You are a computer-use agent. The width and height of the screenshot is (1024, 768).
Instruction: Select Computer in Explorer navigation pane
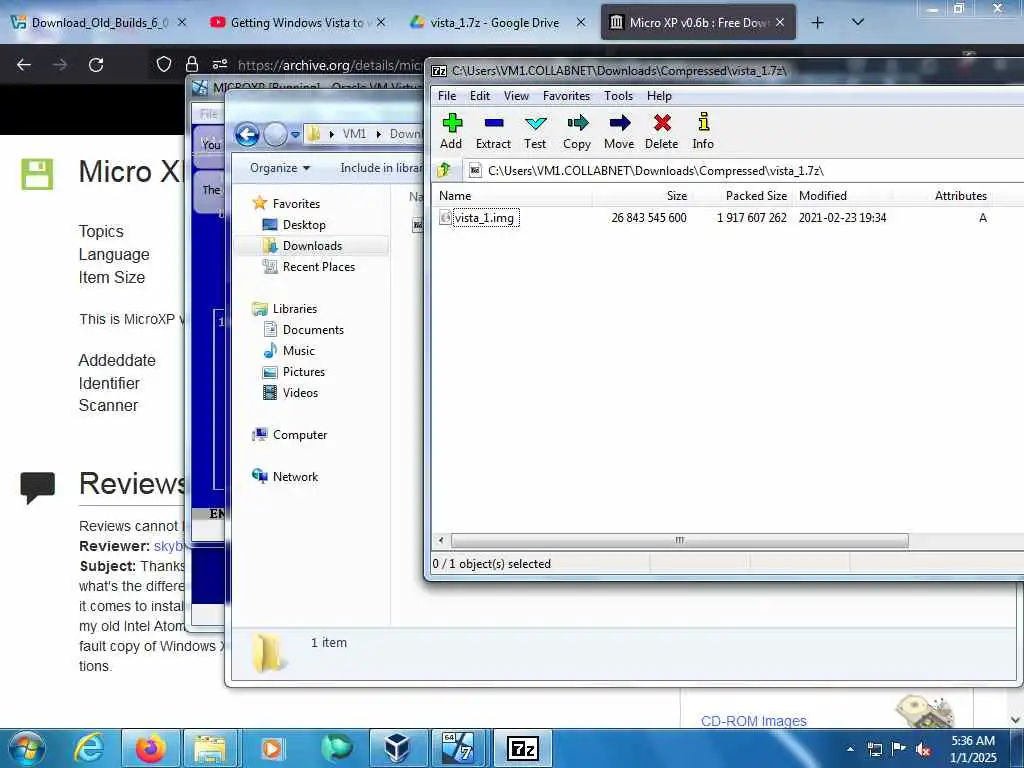[x=300, y=435]
